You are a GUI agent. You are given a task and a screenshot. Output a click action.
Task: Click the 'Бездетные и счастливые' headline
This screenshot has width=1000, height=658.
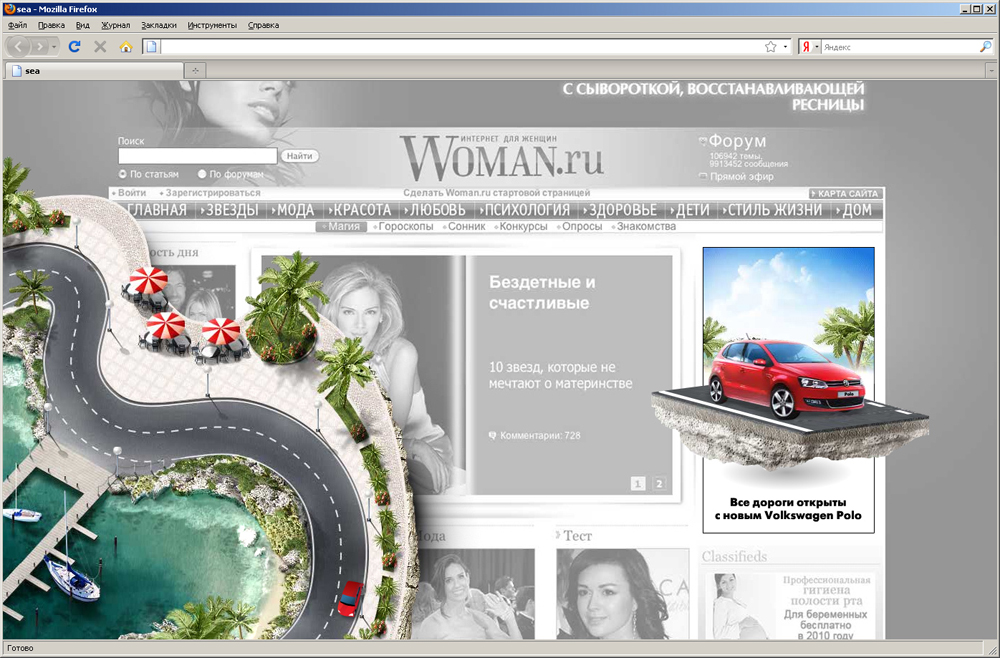[542, 292]
